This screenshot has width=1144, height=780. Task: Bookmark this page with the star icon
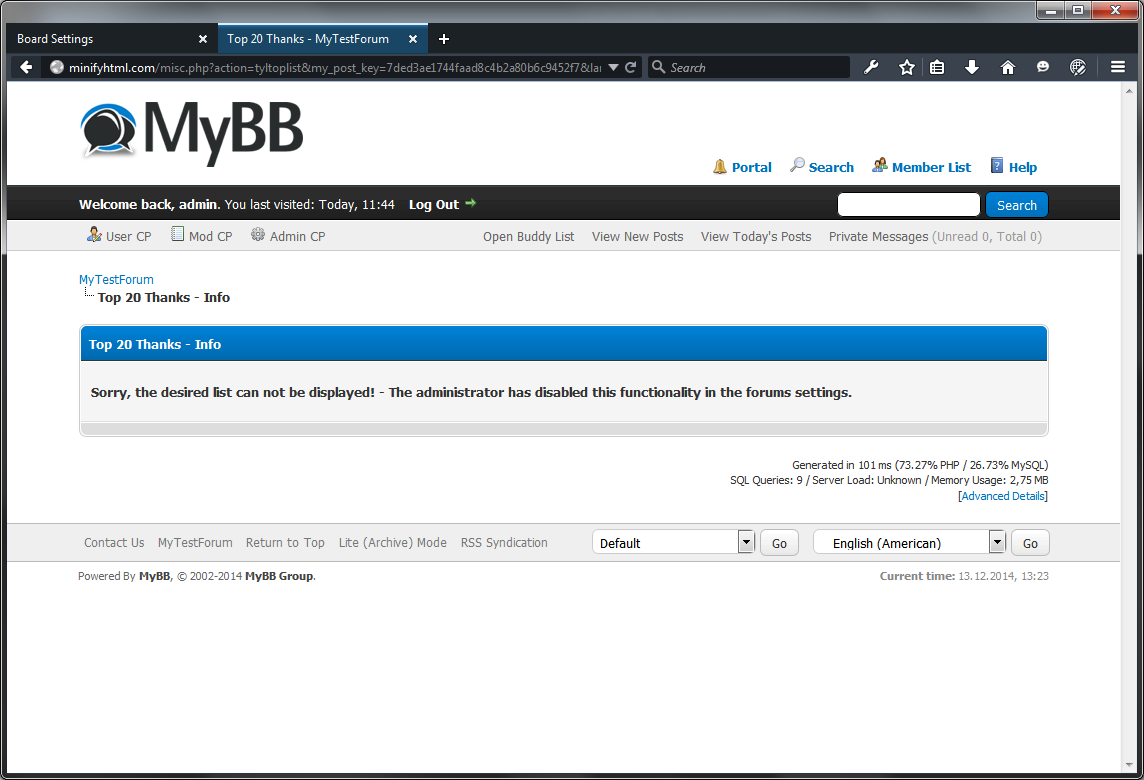click(906, 67)
